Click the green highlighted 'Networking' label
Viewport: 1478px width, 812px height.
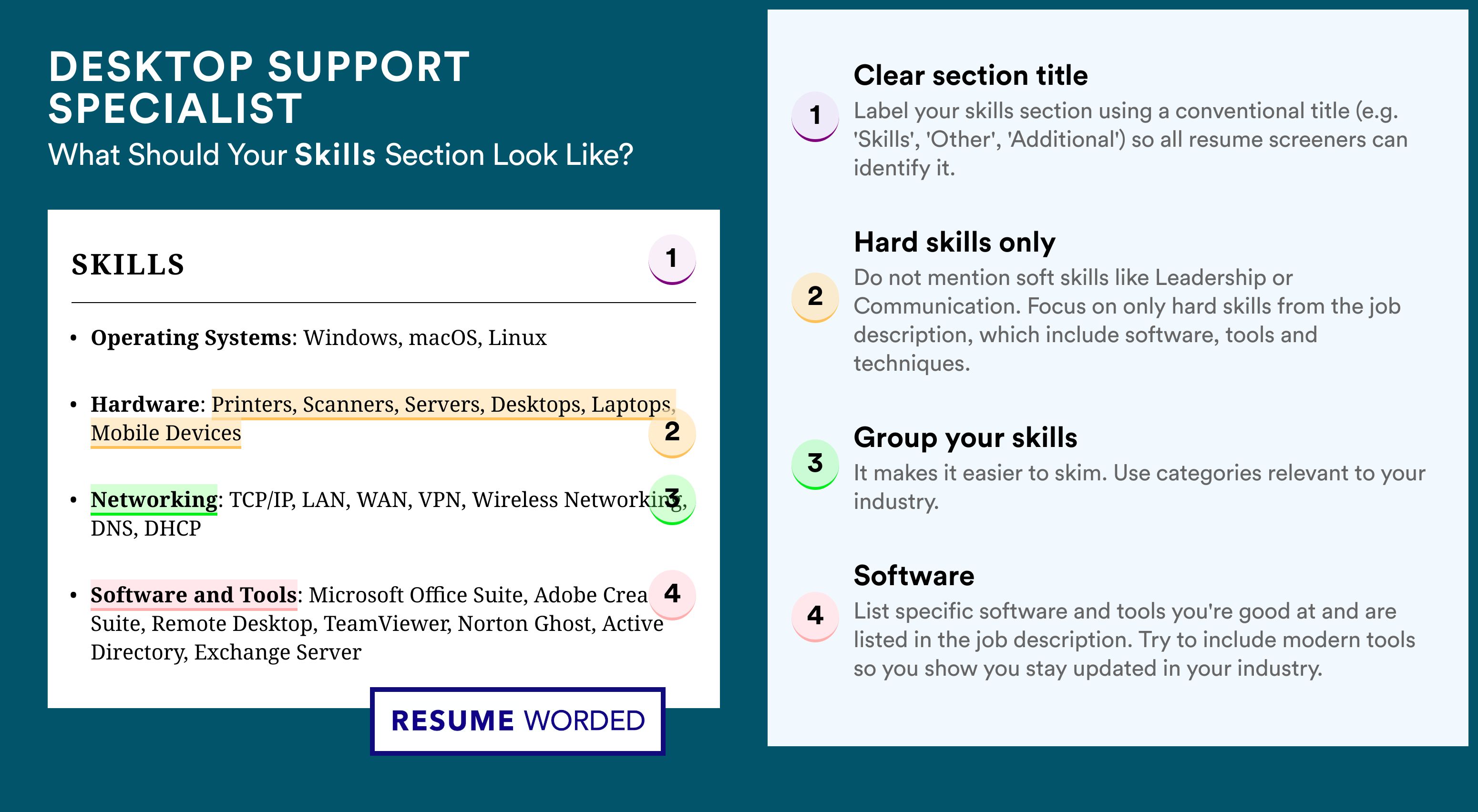[154, 499]
